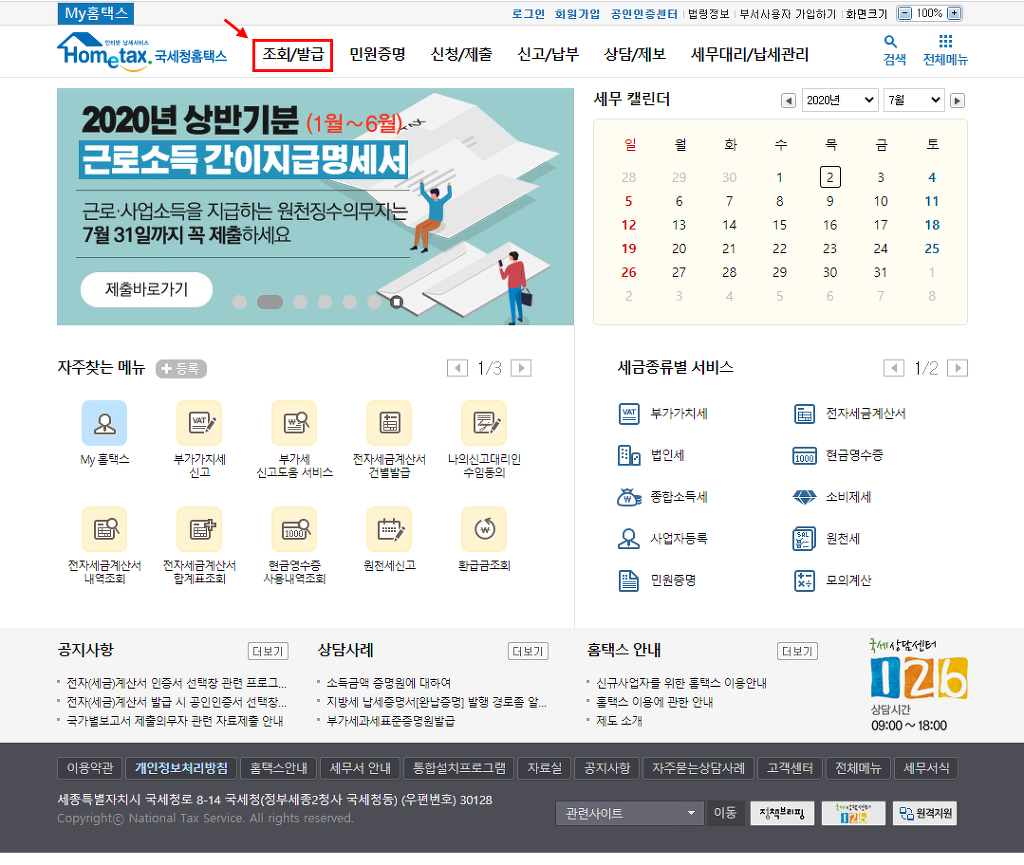Screen dimensions: 1024x865
Task: Click the 로그인 link
Action: pyautogui.click(x=528, y=14)
